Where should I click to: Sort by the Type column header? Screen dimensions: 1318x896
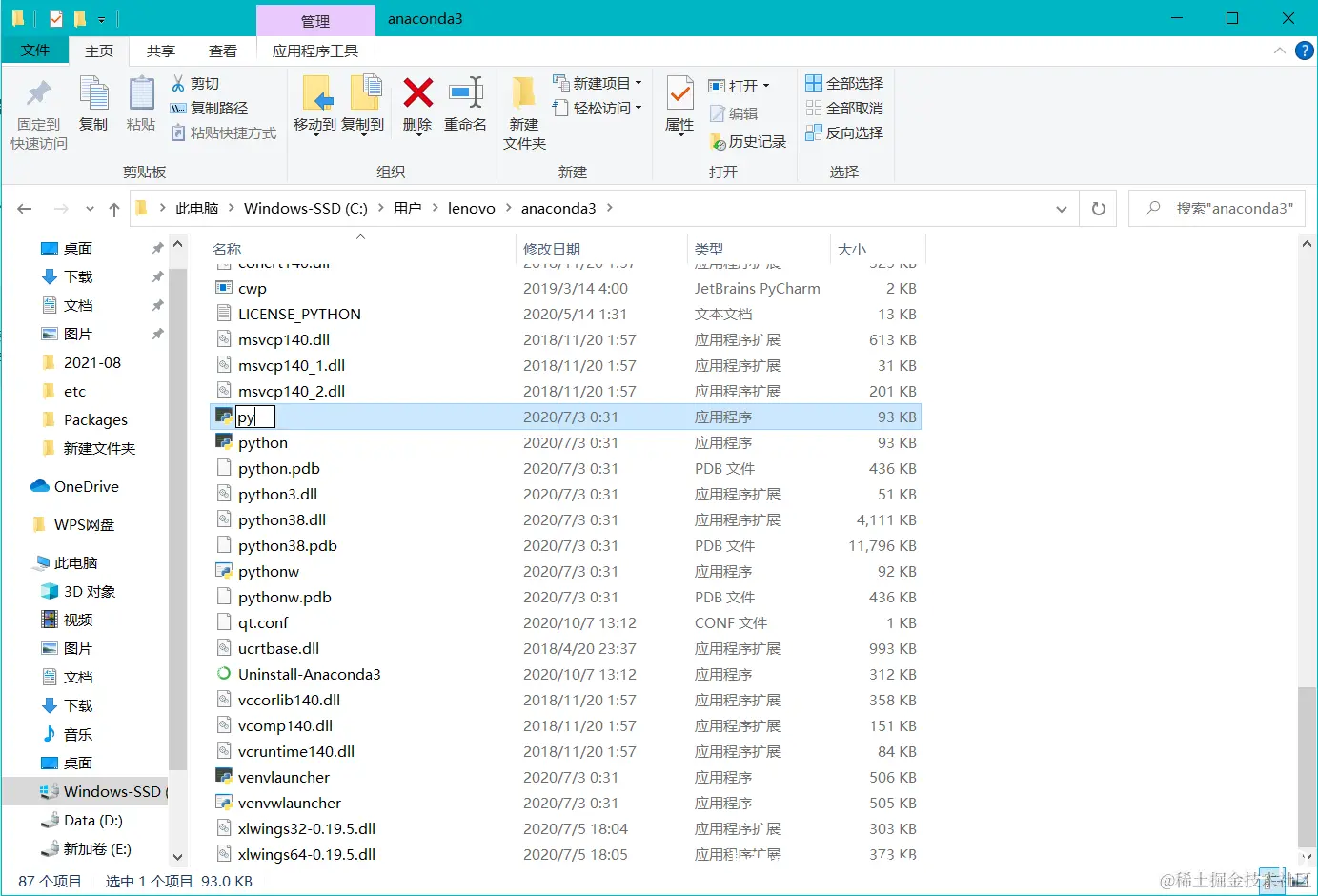[x=759, y=249]
